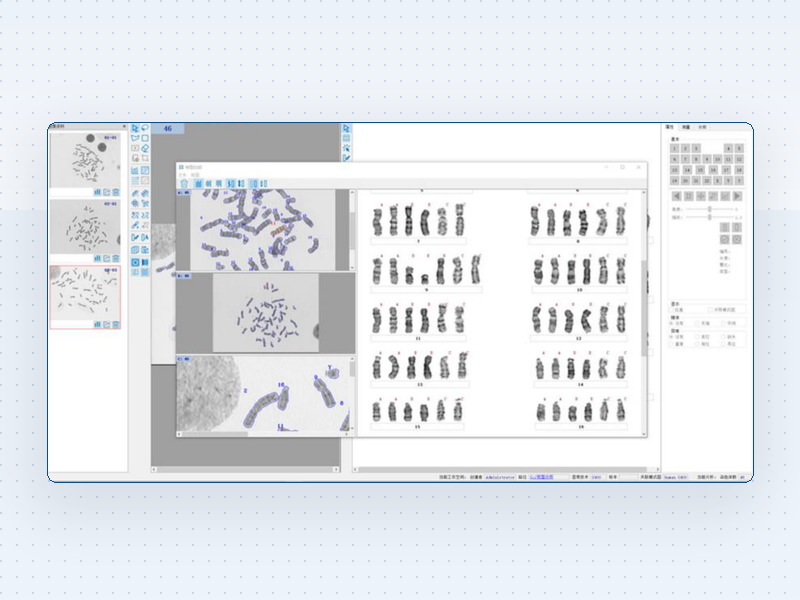Select the crop tool in the left toolbar
Viewport: 800px width, 600px height.
pyautogui.click(x=145, y=158)
